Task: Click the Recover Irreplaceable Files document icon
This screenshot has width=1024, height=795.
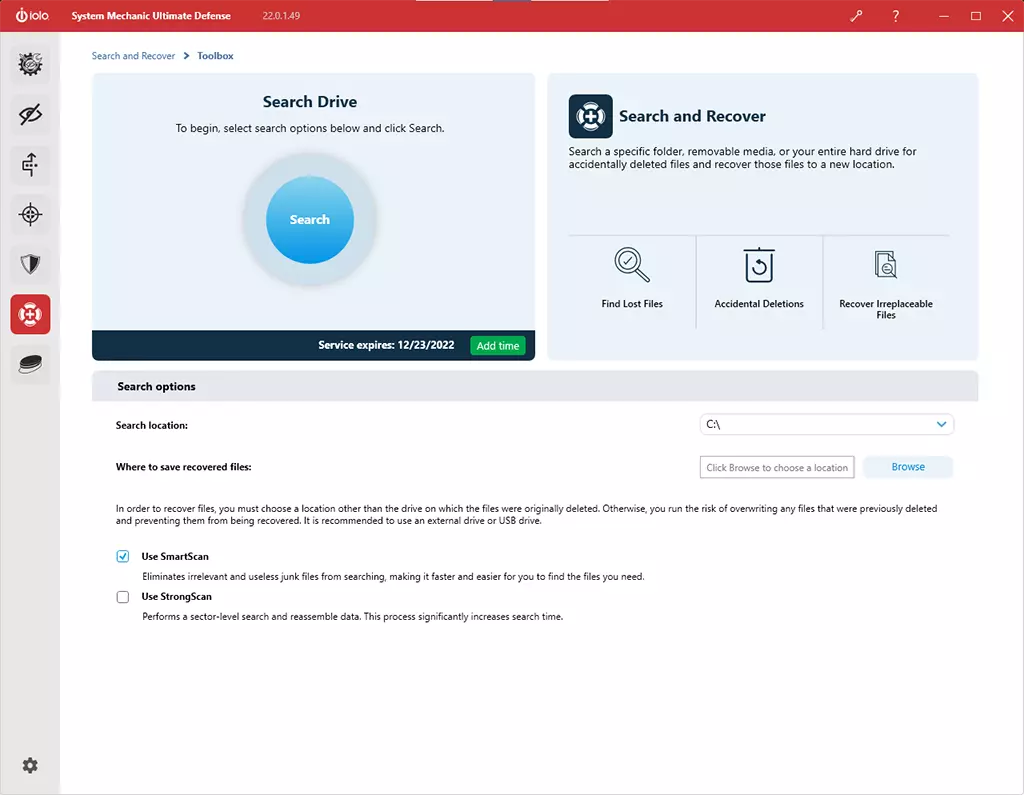Action: (x=886, y=265)
